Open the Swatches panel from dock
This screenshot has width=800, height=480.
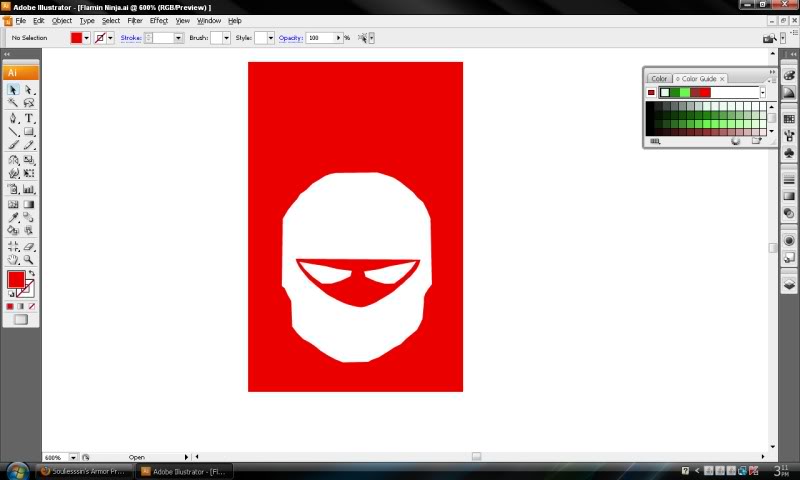(789, 119)
